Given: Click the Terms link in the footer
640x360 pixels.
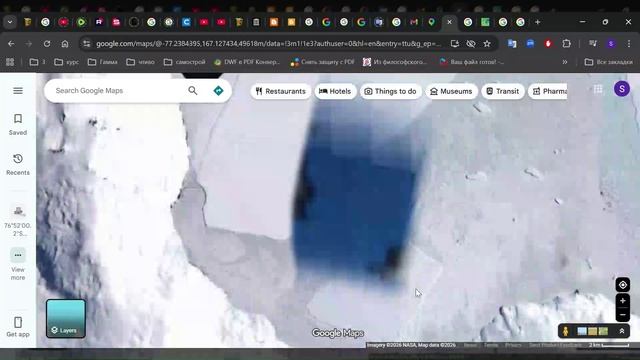Looking at the screenshot, I should 491,345.
